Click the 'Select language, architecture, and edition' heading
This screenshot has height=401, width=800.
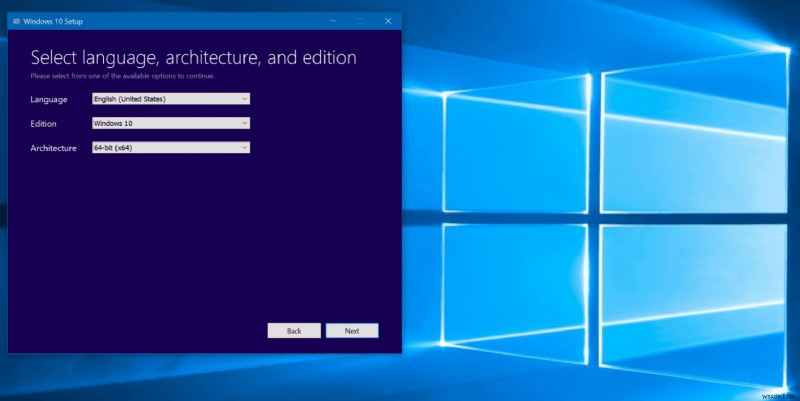(193, 58)
